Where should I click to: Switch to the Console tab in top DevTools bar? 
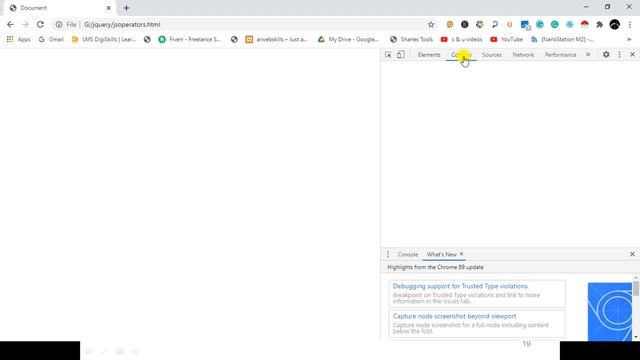(x=461, y=55)
